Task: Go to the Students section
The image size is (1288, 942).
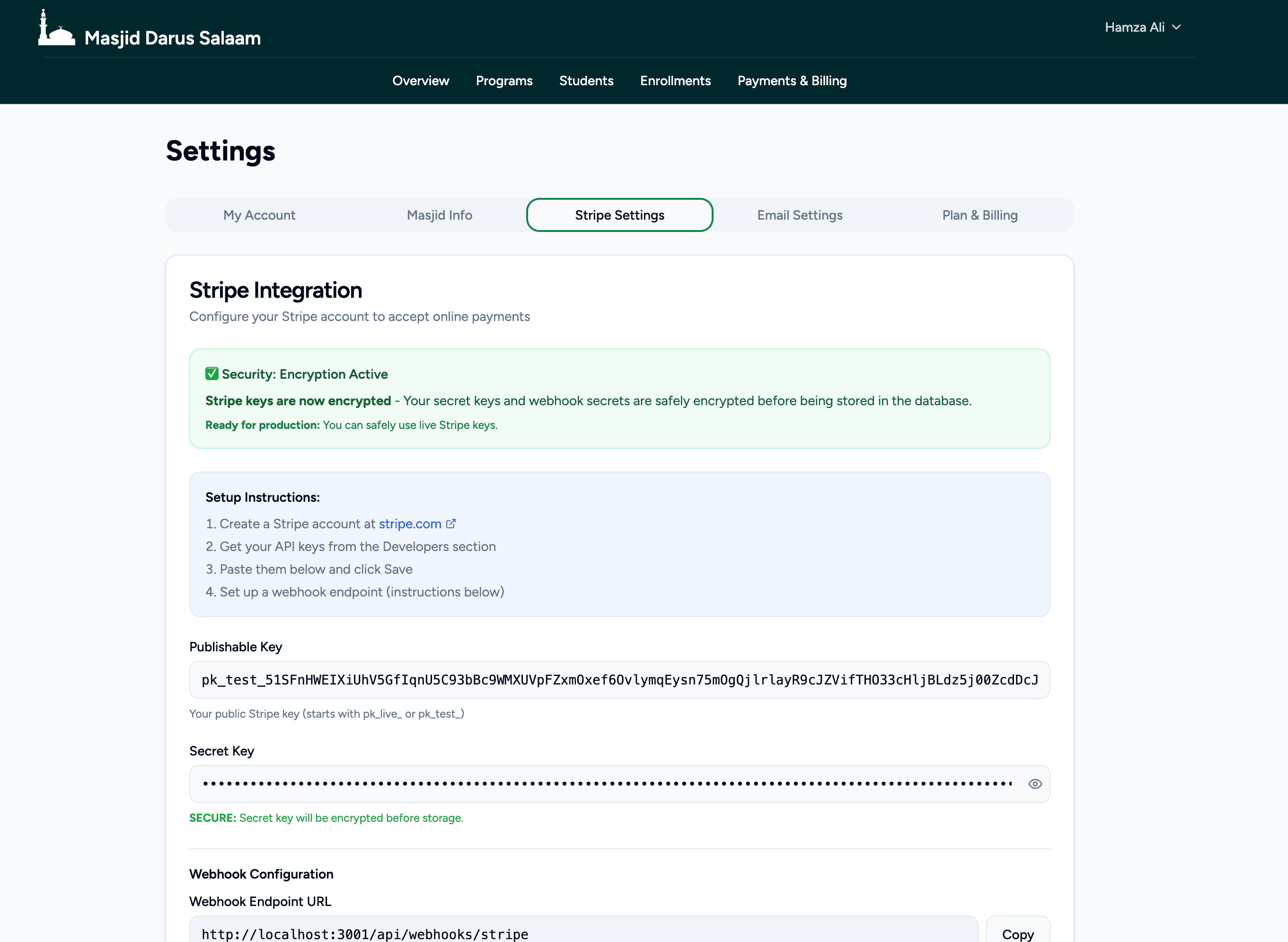Action: click(x=586, y=81)
